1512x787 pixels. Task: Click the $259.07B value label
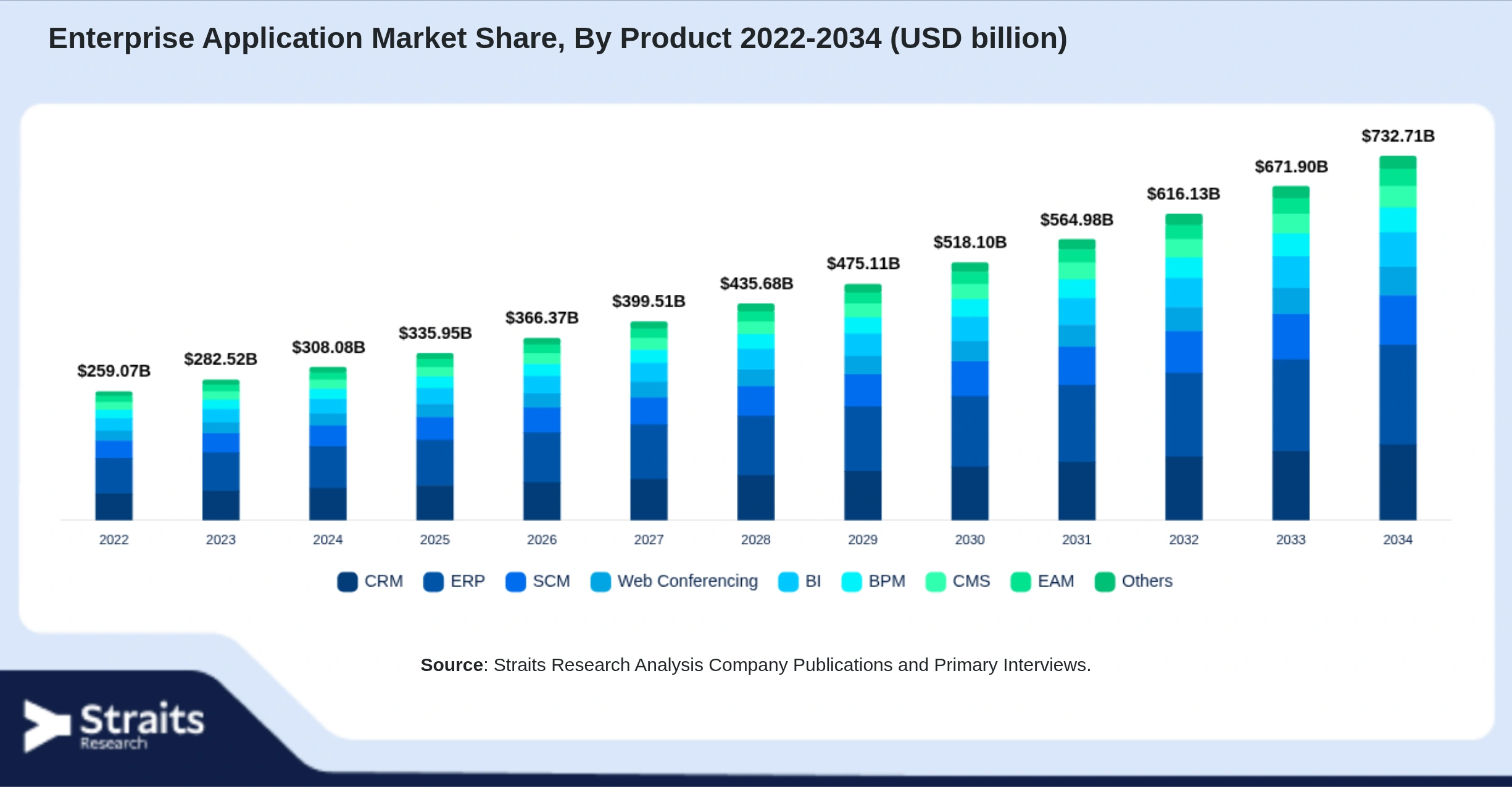point(114,371)
